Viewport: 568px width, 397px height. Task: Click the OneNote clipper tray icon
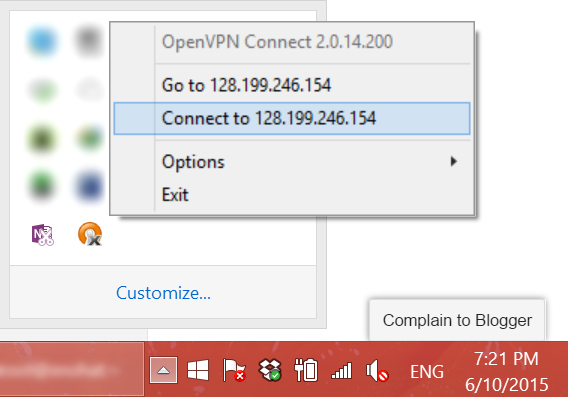(43, 235)
